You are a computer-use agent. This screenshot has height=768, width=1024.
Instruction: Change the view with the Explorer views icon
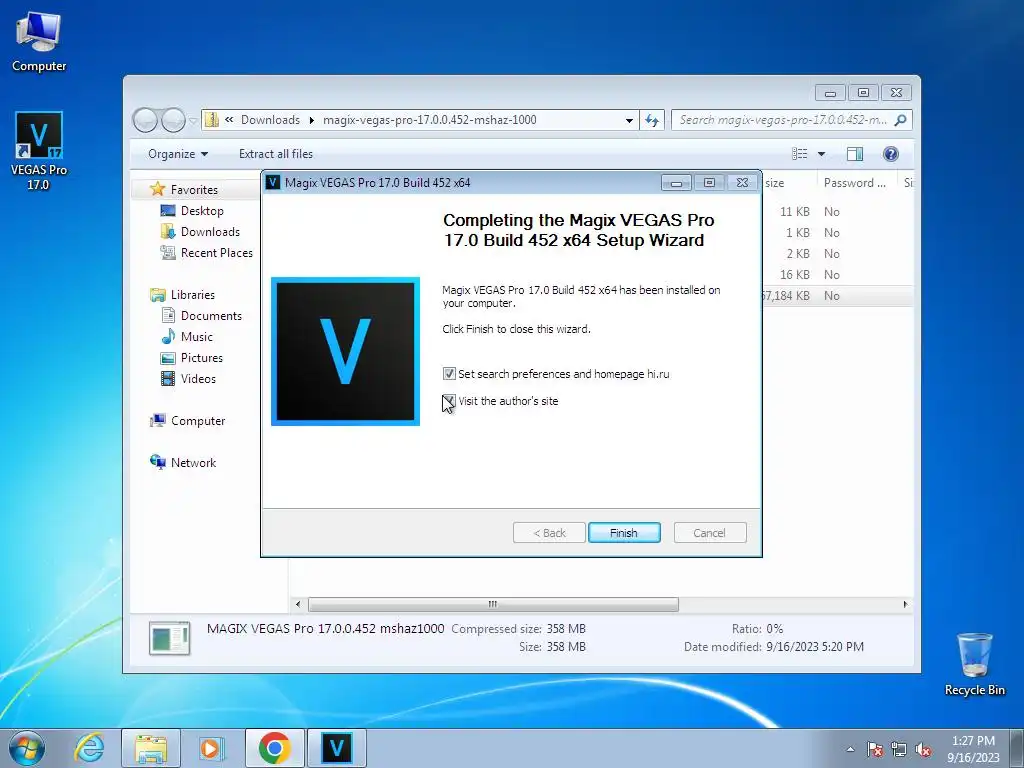(799, 153)
